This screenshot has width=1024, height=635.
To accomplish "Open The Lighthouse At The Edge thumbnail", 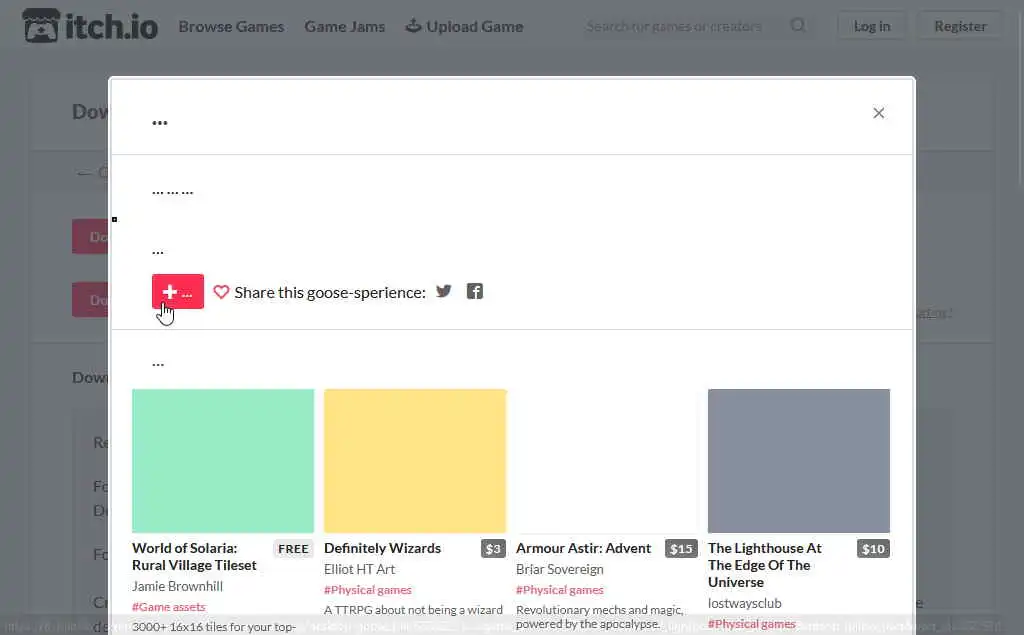I will [799, 461].
